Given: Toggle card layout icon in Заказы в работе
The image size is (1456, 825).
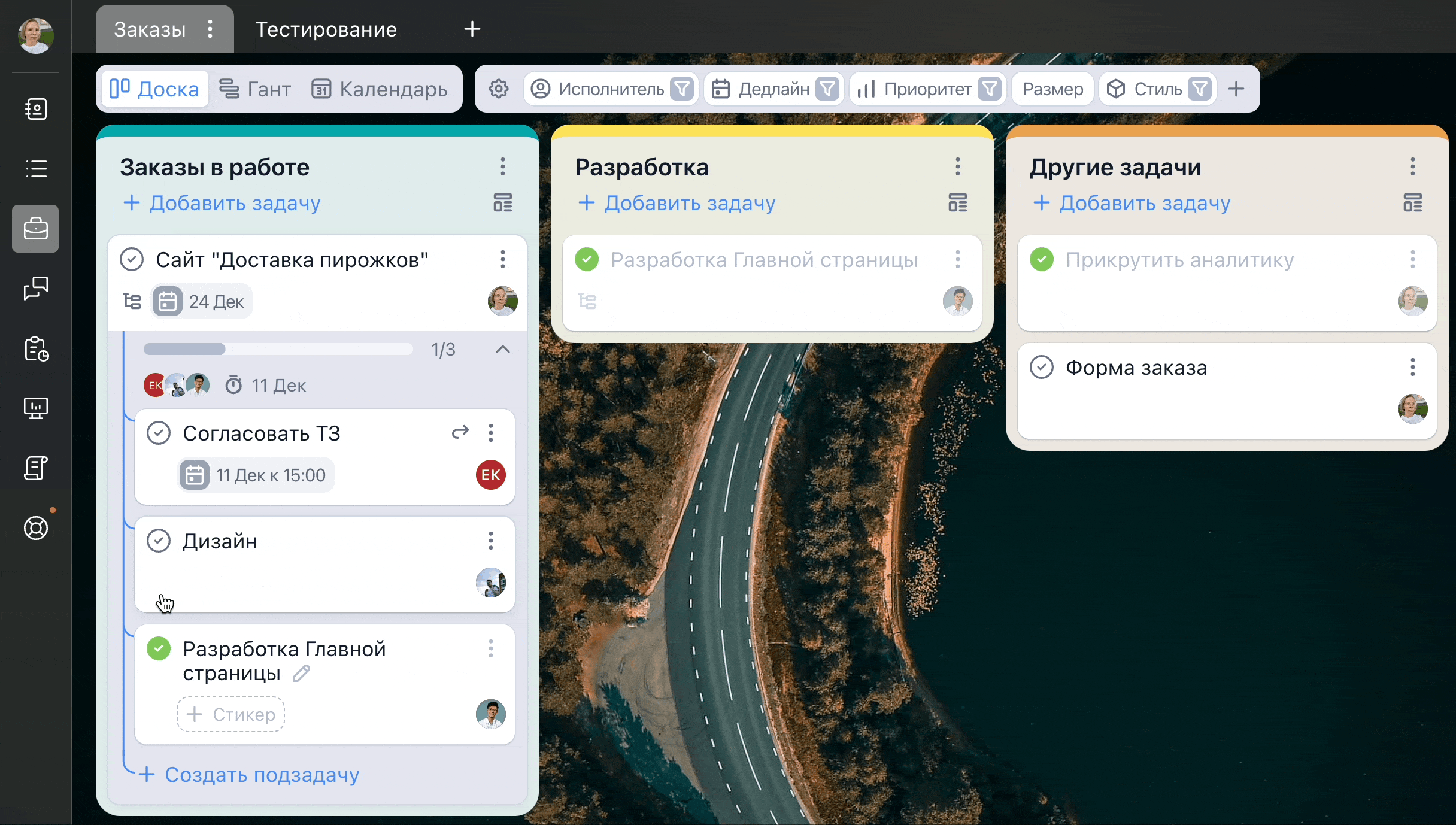Looking at the screenshot, I should (x=503, y=203).
